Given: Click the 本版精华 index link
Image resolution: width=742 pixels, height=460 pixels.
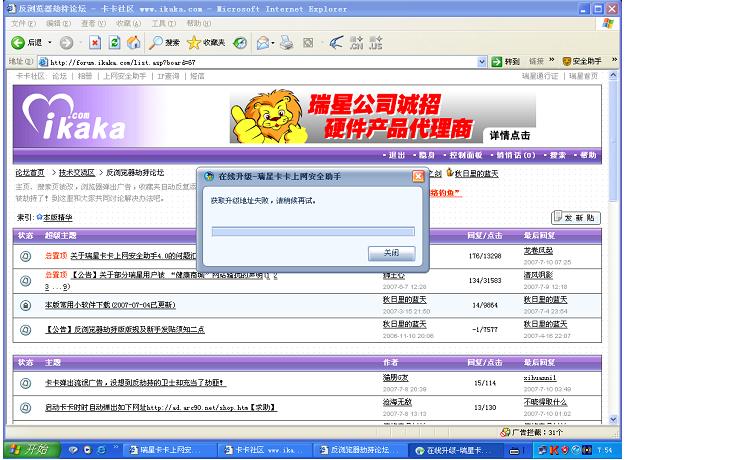Looking at the screenshot, I should click(58, 218).
